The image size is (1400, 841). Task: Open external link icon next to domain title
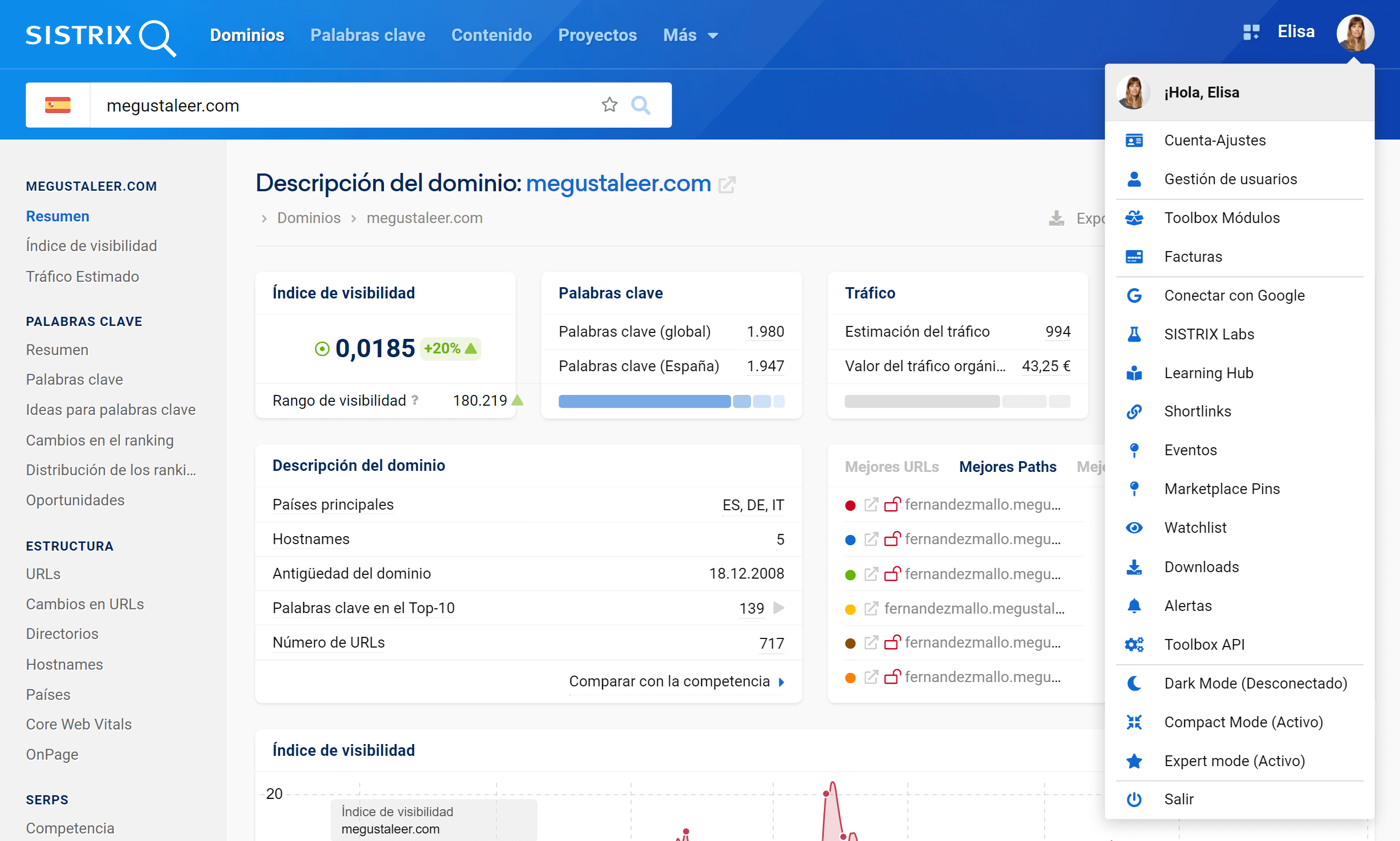pos(726,185)
